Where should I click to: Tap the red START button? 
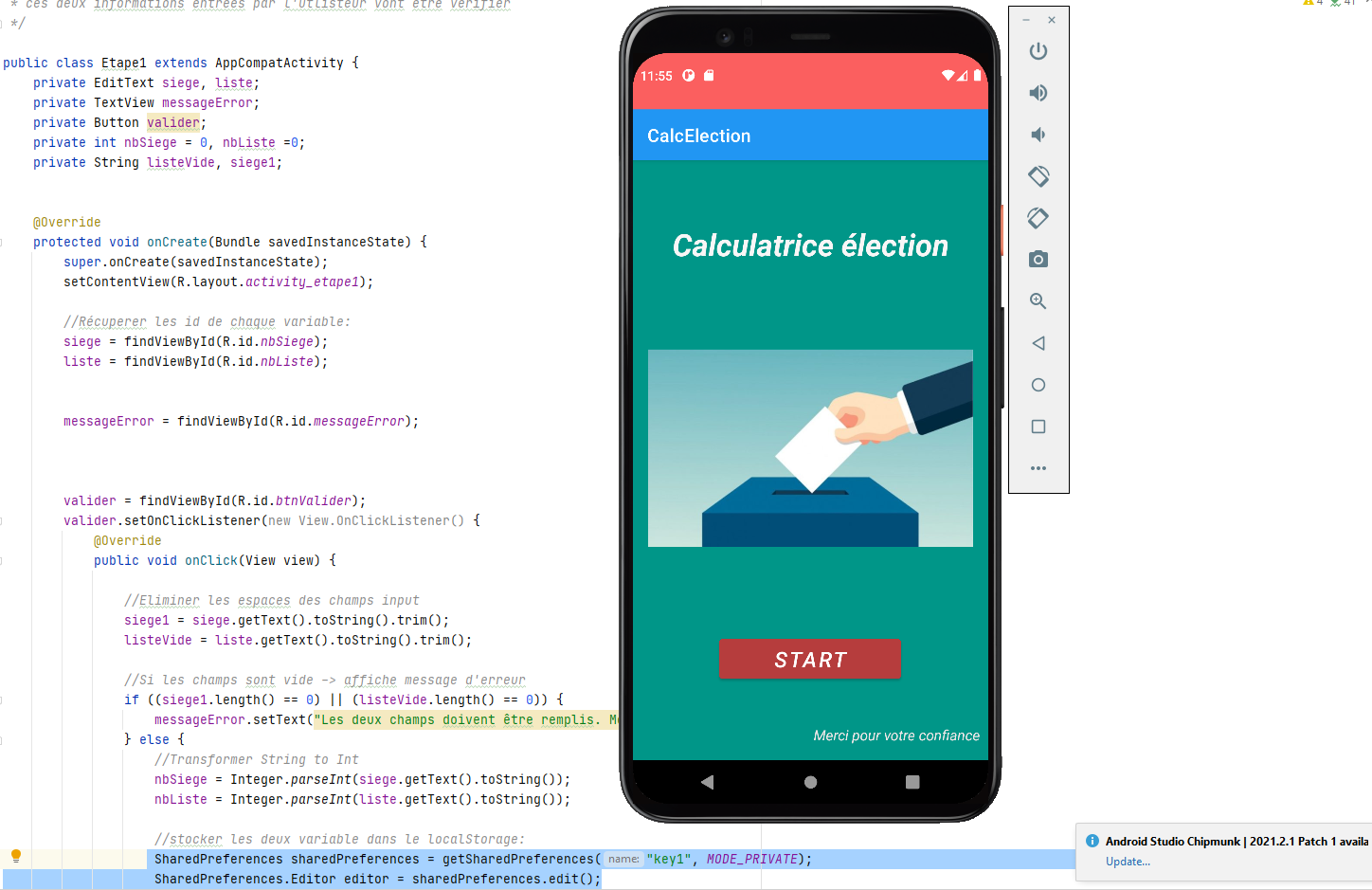[810, 660]
